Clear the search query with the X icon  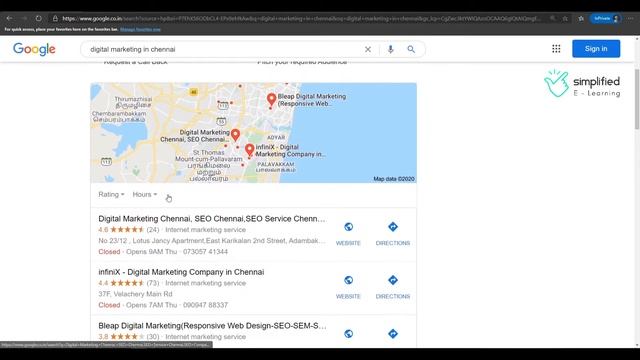click(368, 49)
